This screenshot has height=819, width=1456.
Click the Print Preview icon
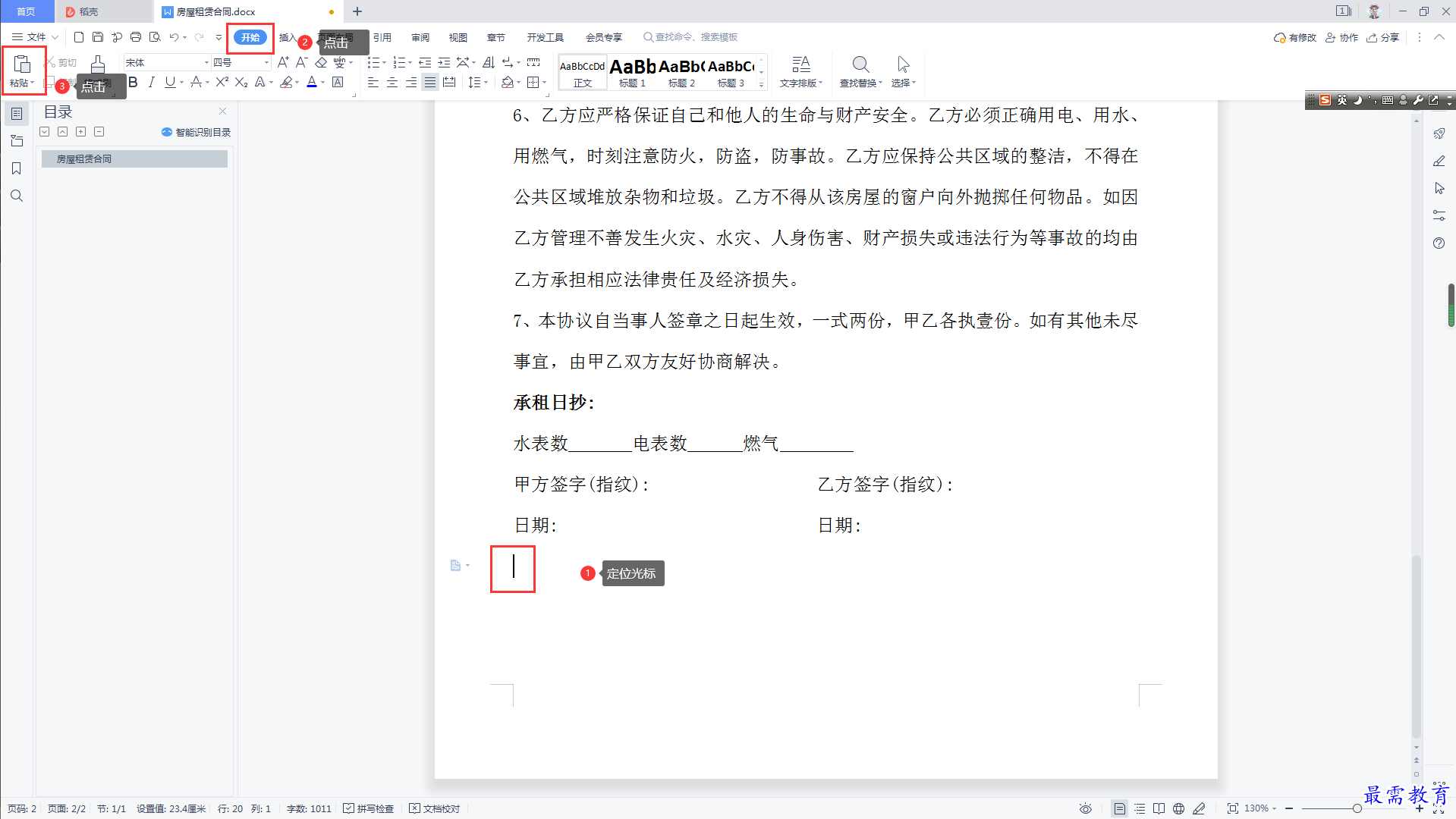point(155,36)
